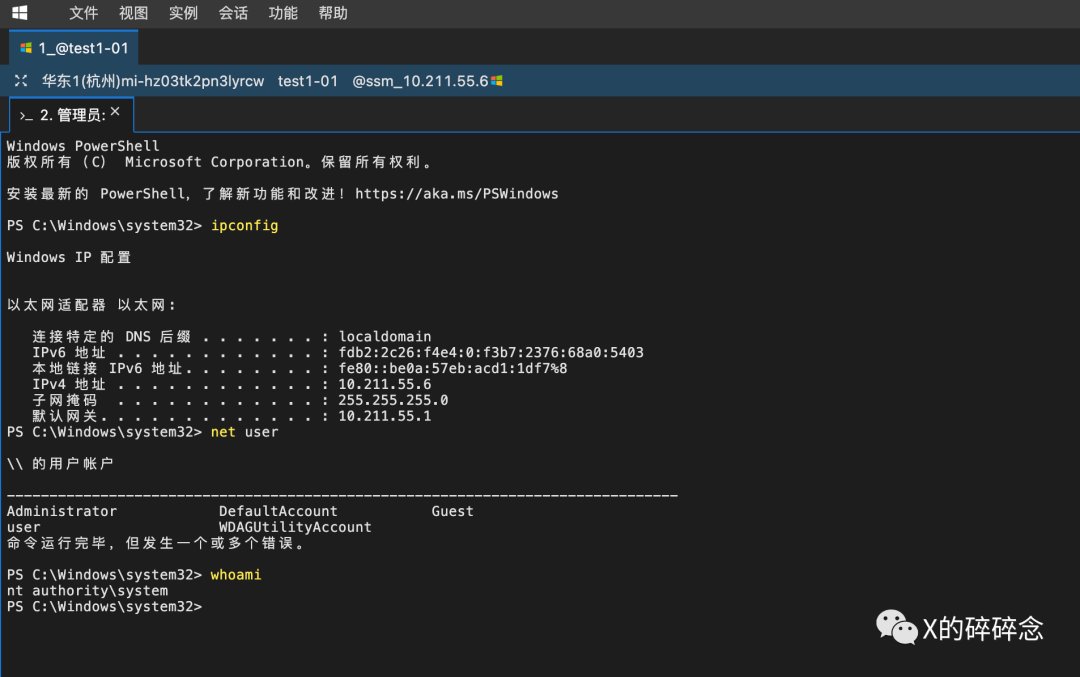Click the terminal prompt icon on the 管理员 tab
The width and height of the screenshot is (1080, 677).
coord(26,116)
